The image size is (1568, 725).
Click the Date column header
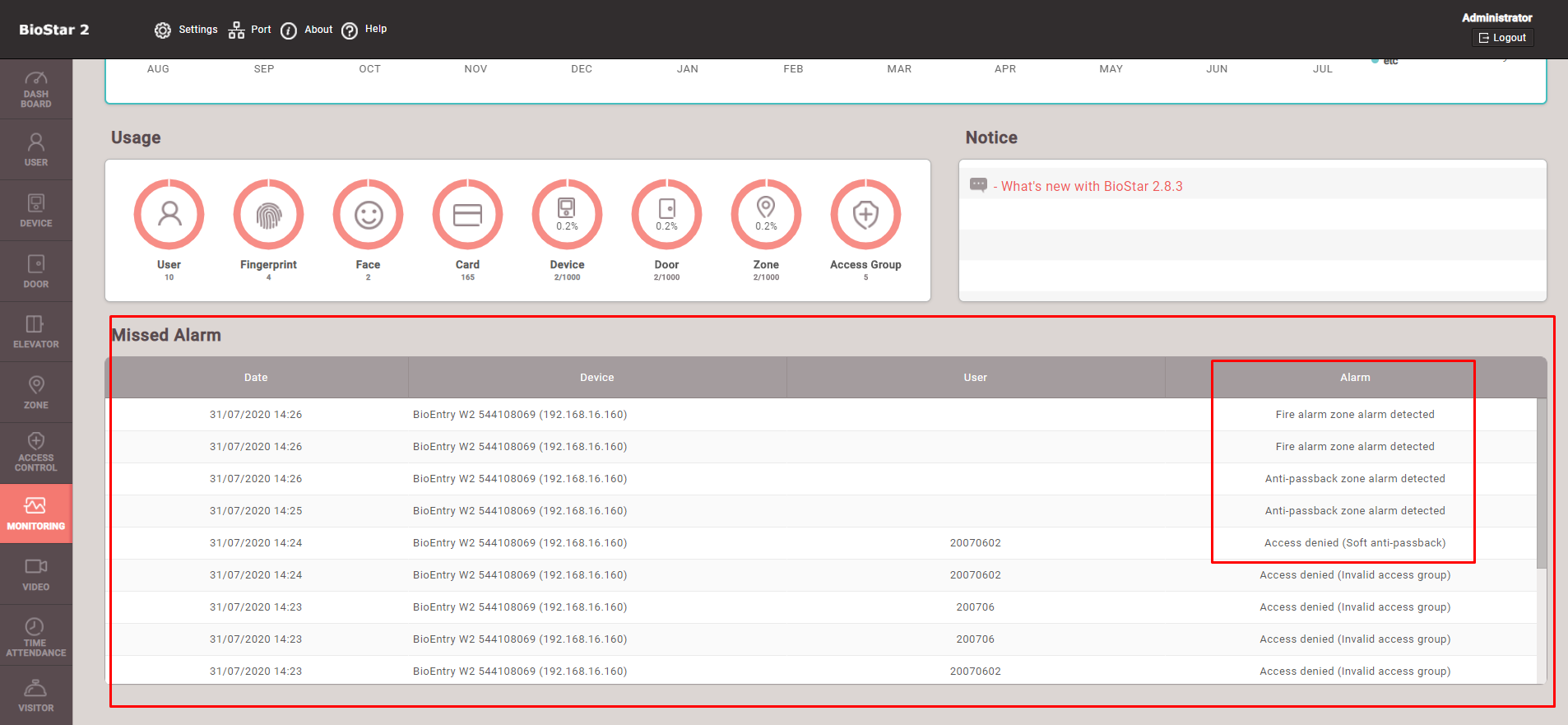point(256,378)
